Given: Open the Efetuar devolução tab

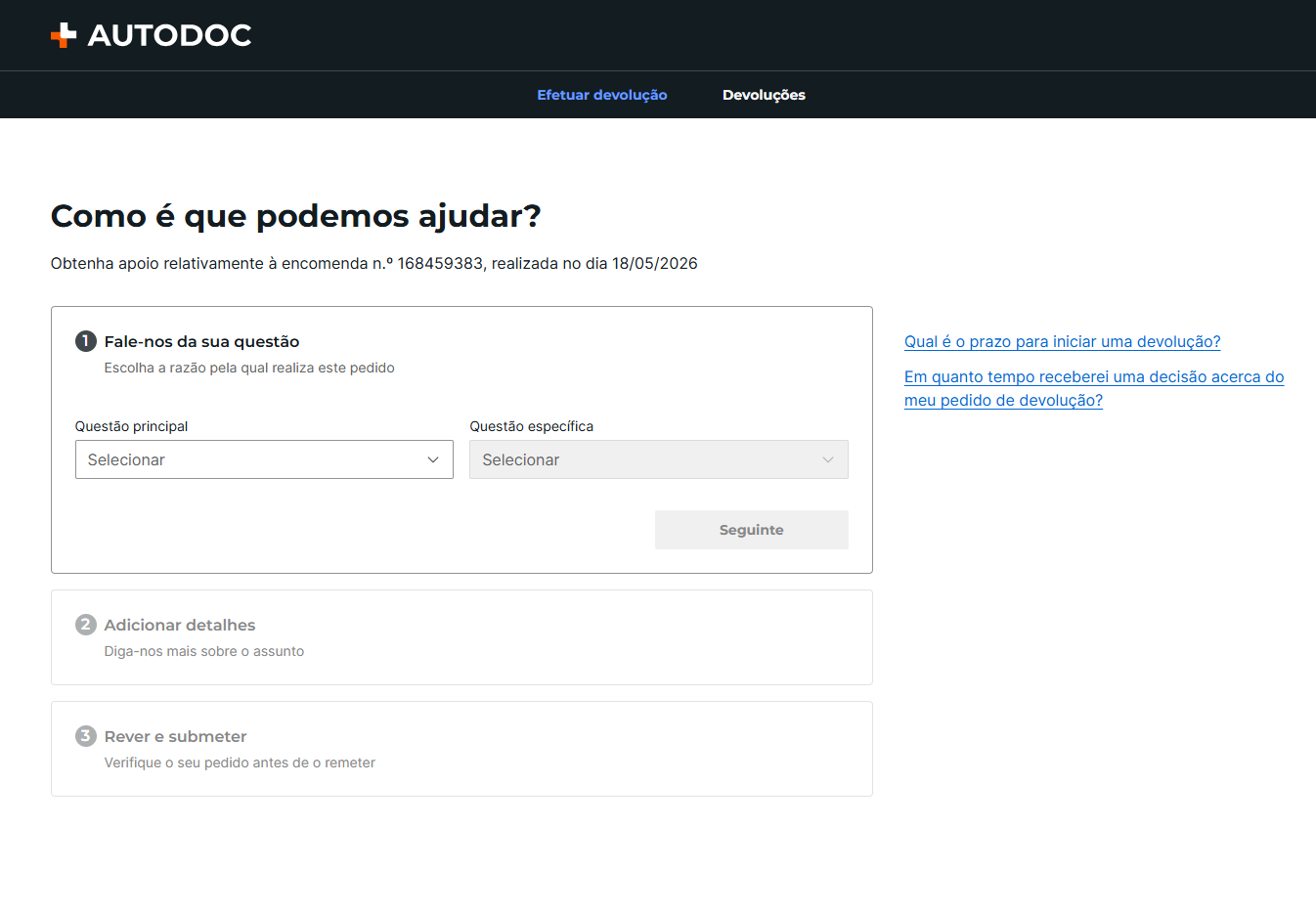Looking at the screenshot, I should click(x=602, y=95).
